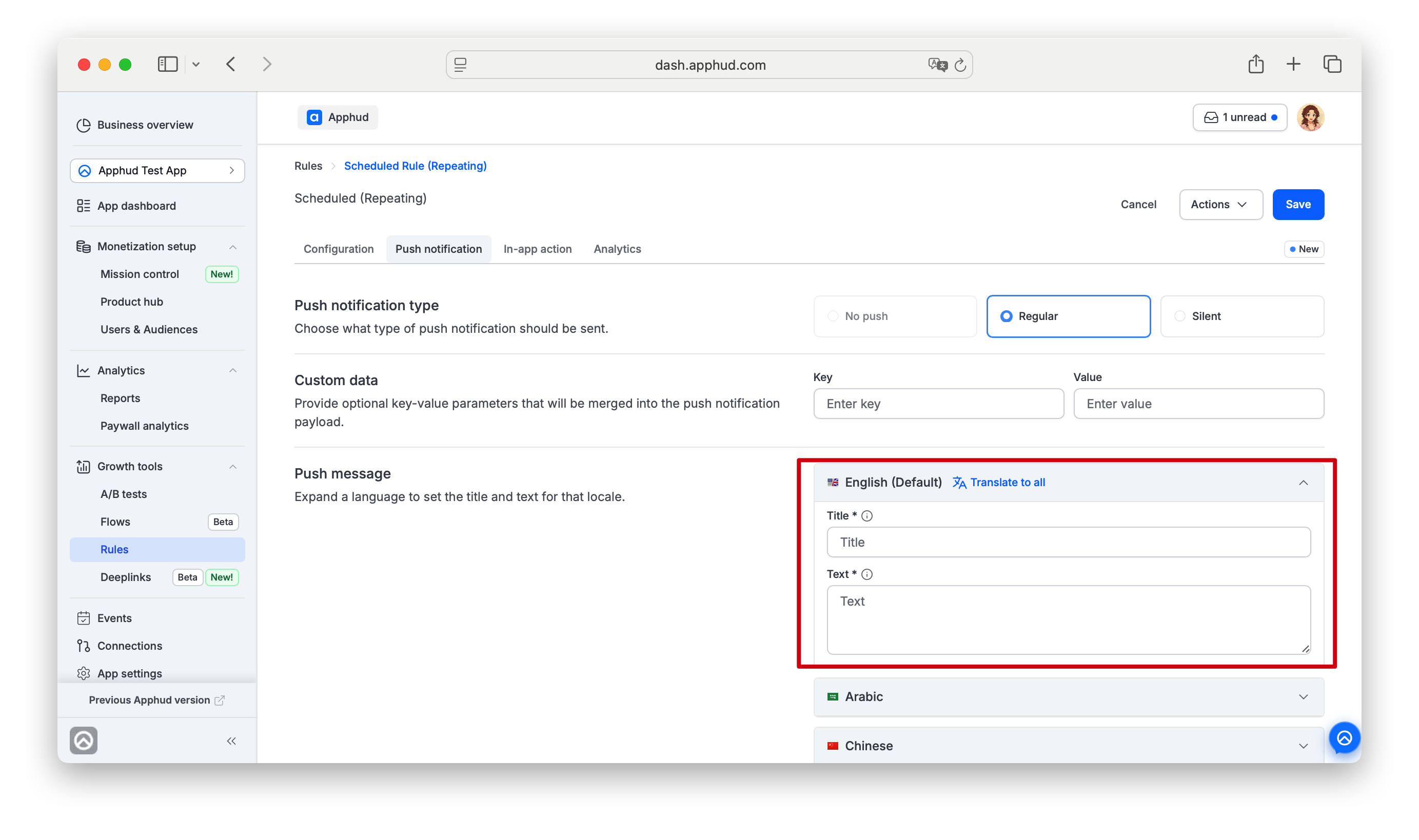Collapse the sidebar with double-chevron icon
The image size is (1419, 840).
[x=231, y=741]
